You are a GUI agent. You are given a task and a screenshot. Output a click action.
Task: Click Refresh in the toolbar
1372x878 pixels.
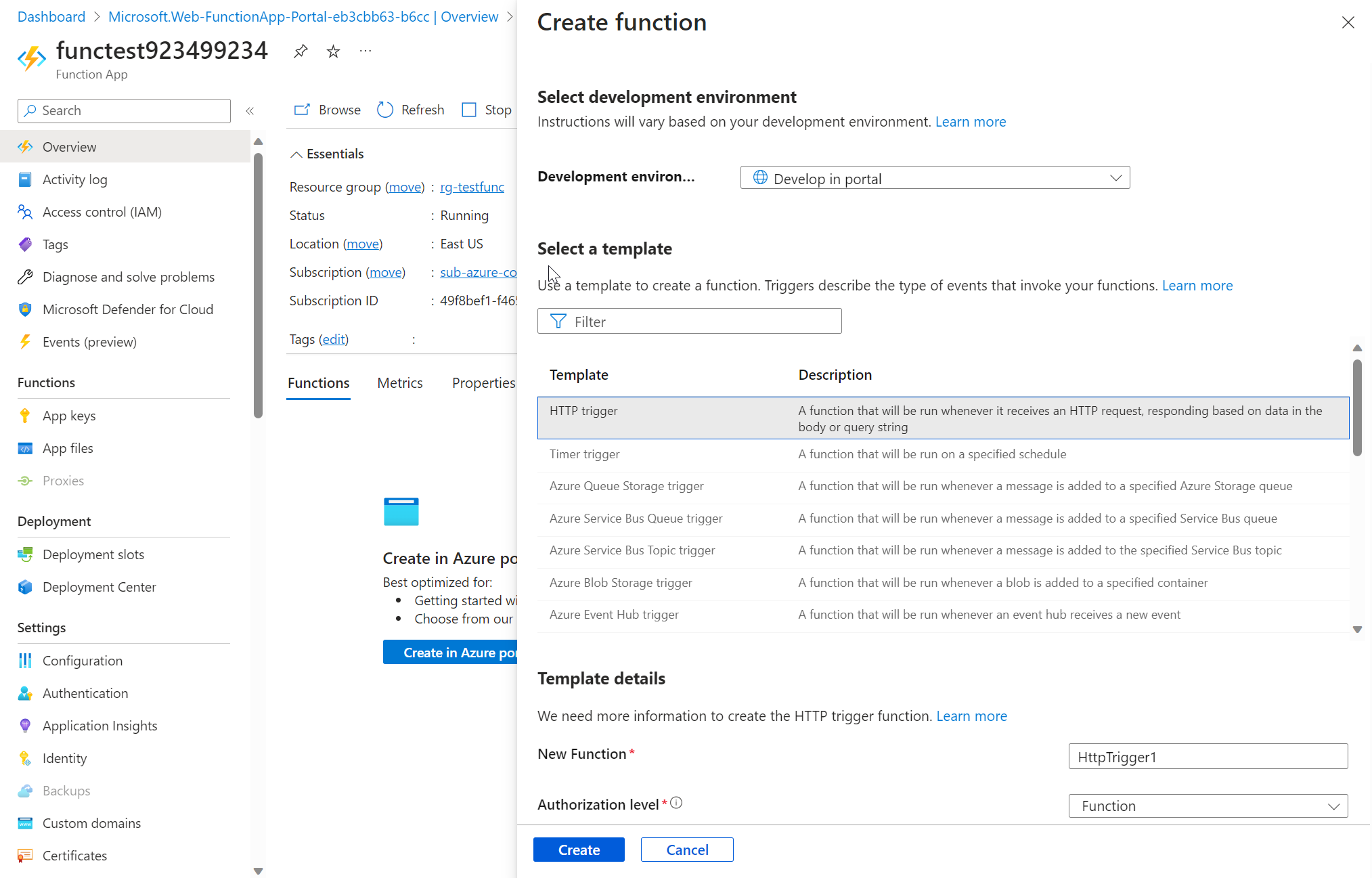(411, 110)
